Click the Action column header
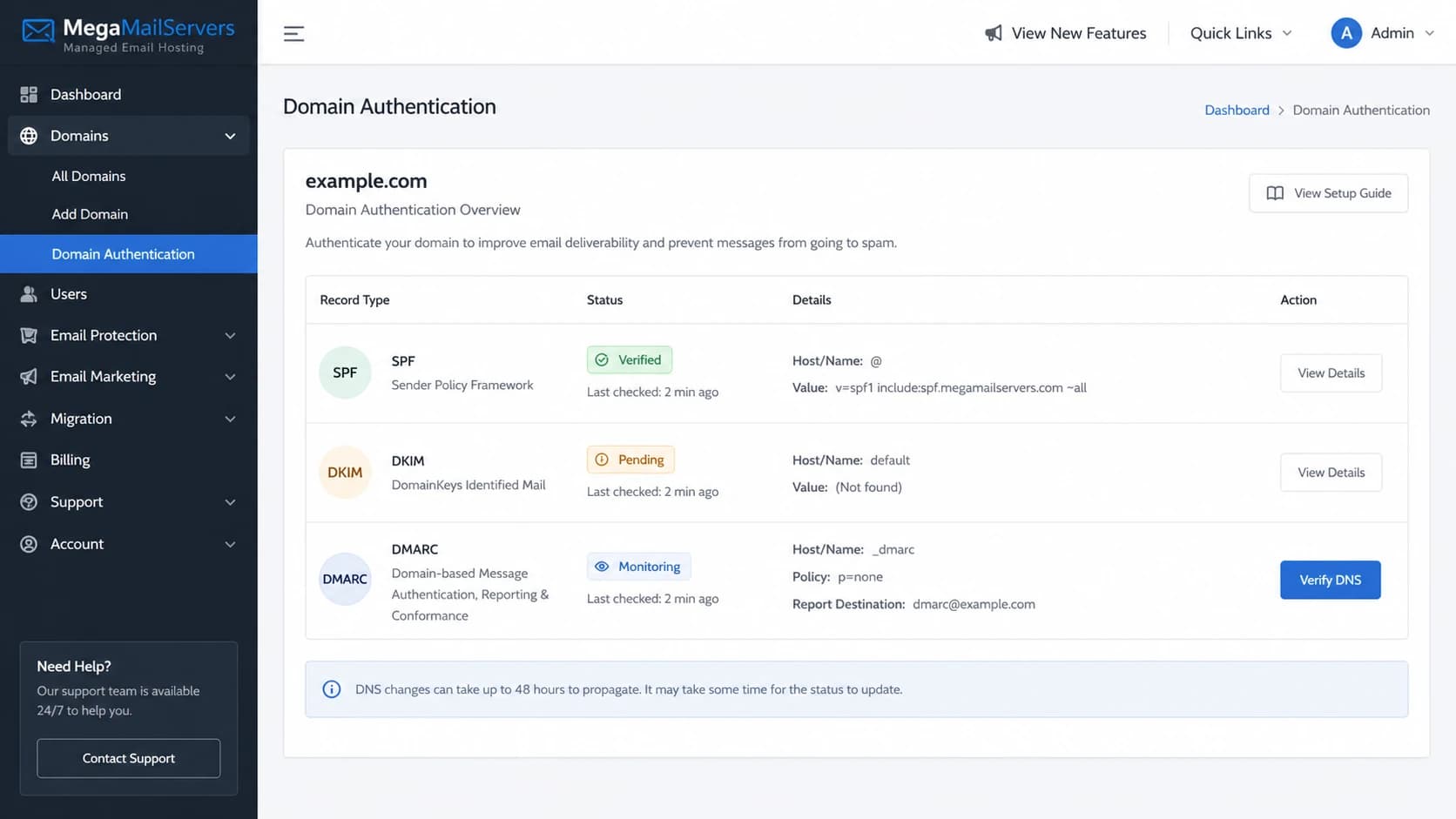The height and width of the screenshot is (819, 1456). 1298,299
